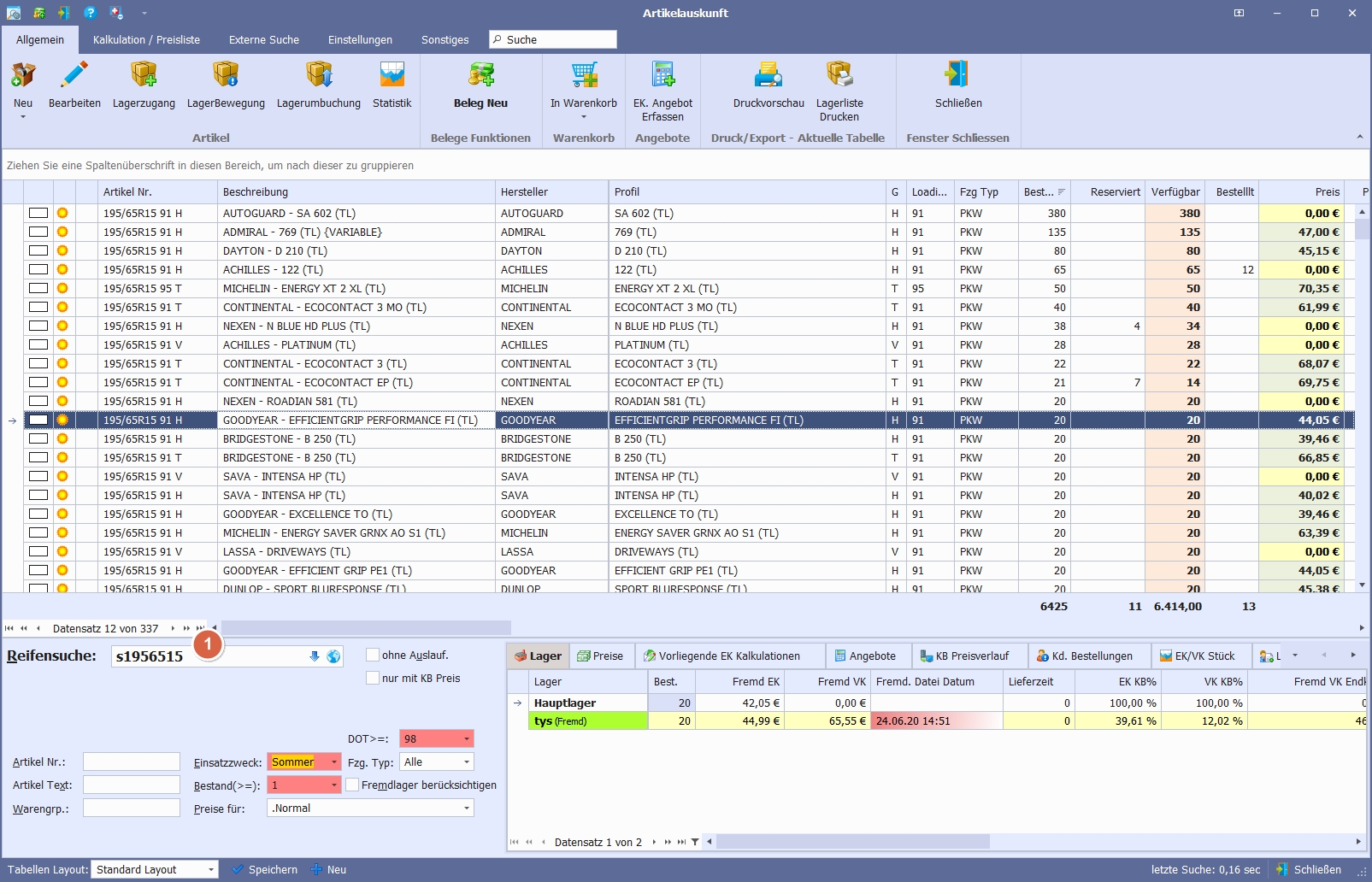1372x882 pixels.
Task: Open Bearbeiten pencil tool
Action: click(x=74, y=75)
